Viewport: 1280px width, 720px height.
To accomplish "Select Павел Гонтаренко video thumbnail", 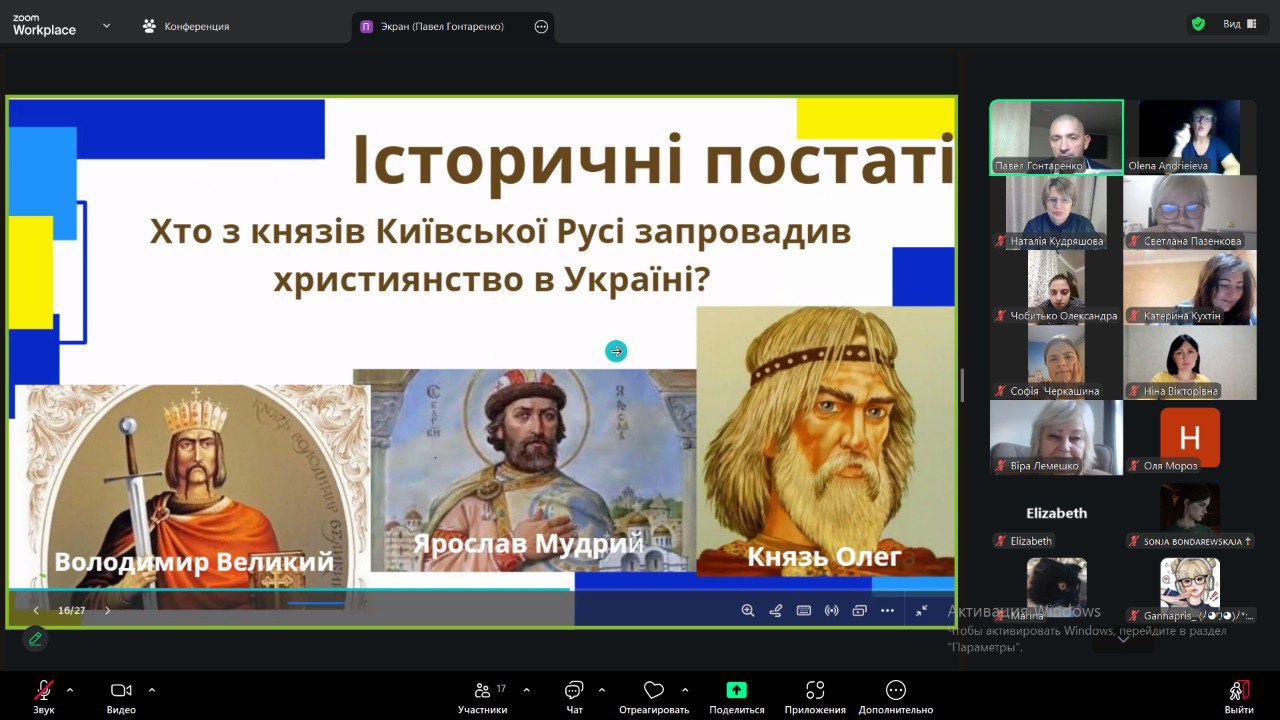I will coord(1056,137).
